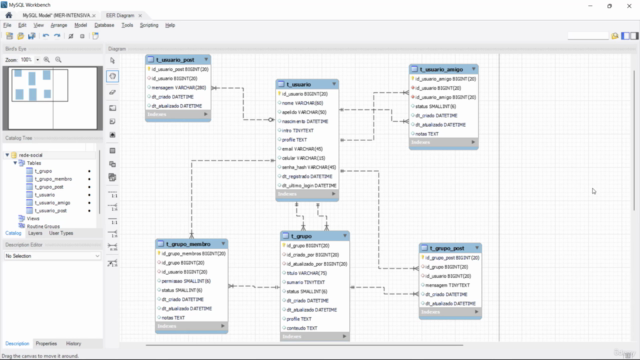Screen dimensions: 640x360
Task: Choose the insert image tool
Action: (x=113, y=135)
